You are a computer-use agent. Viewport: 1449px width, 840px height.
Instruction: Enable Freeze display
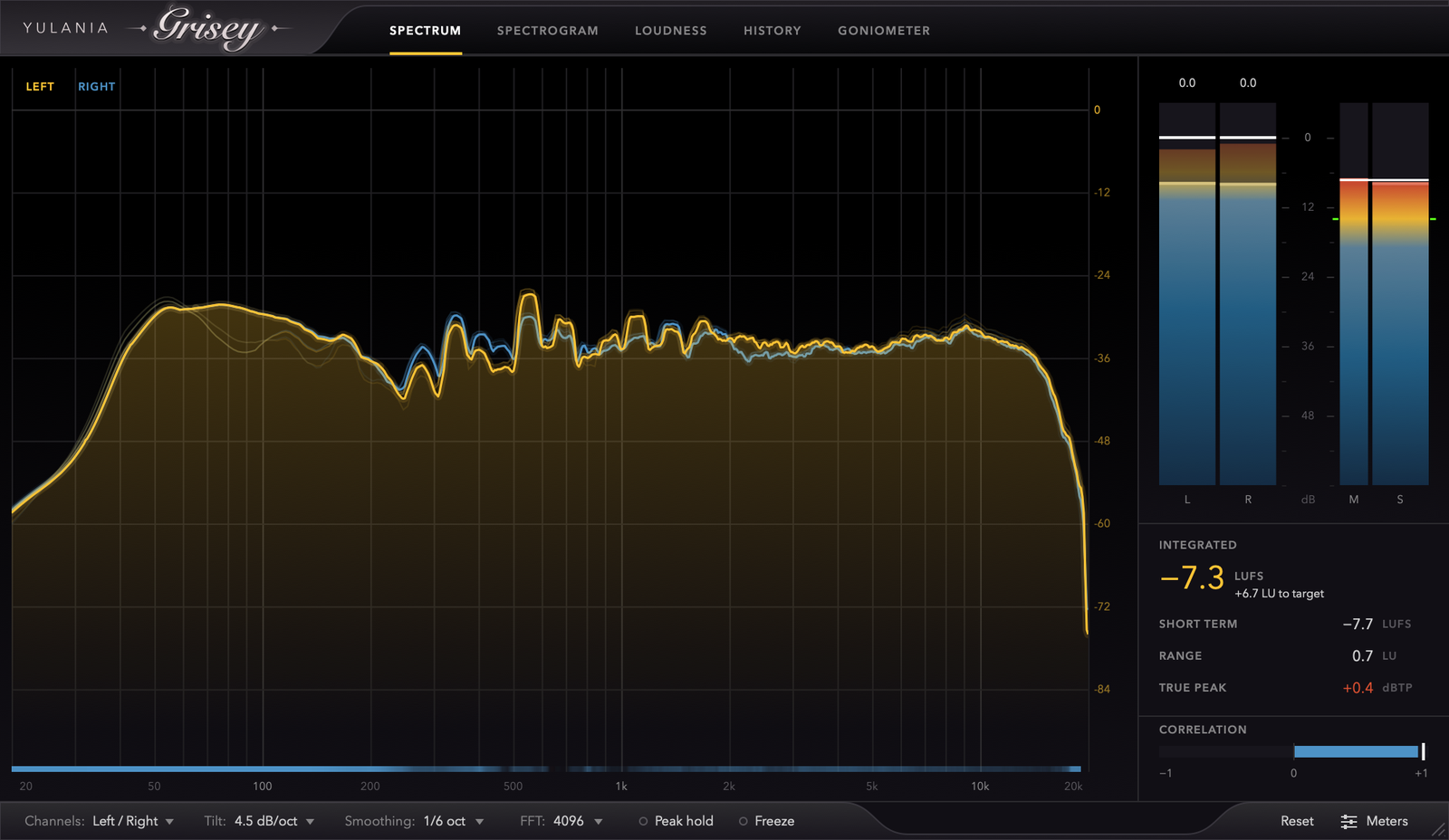pyautogui.click(x=766, y=821)
